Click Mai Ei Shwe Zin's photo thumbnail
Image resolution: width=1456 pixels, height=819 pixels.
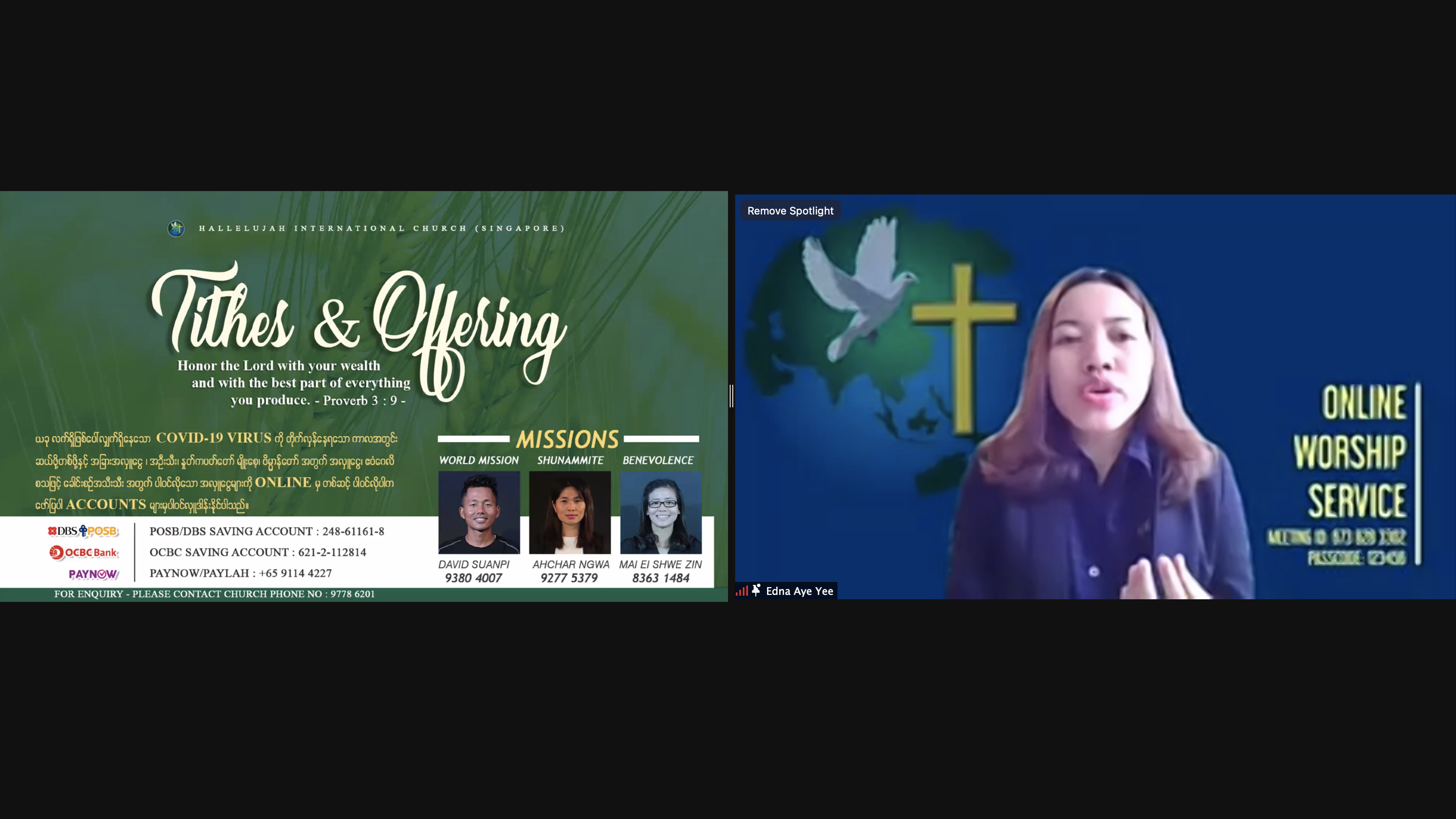coord(661,512)
